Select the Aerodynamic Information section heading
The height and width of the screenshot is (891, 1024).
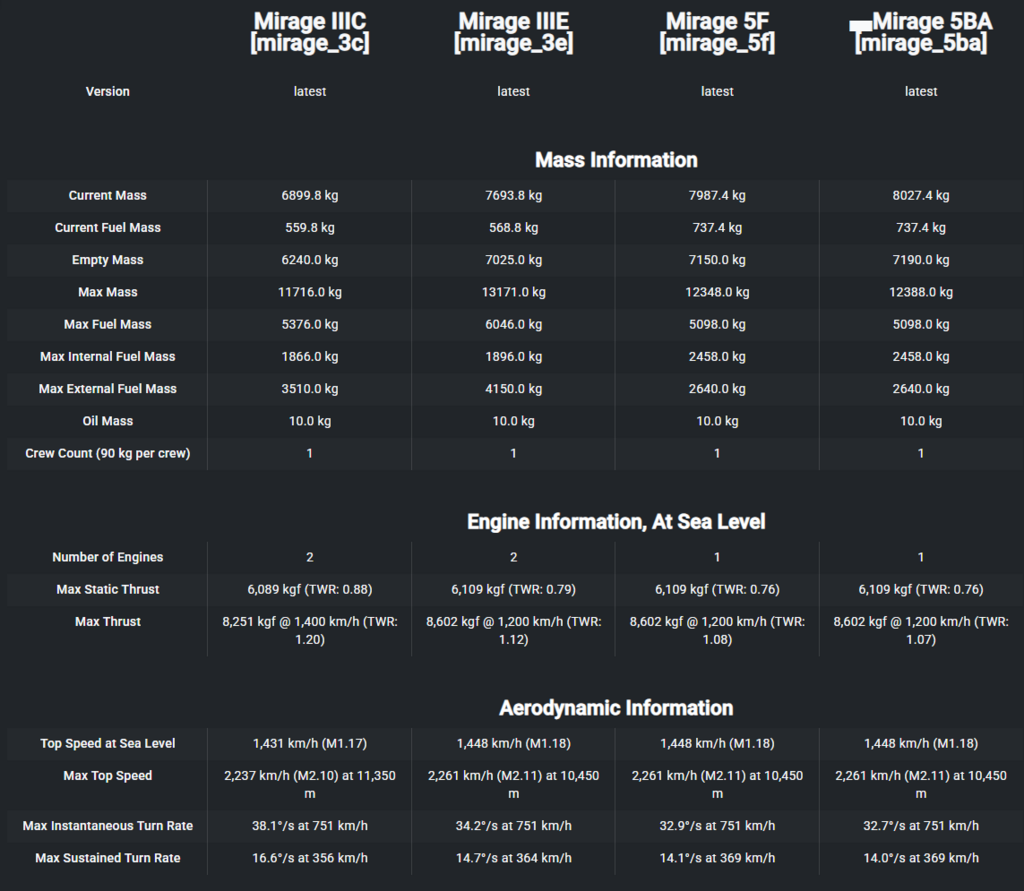pyautogui.click(x=616, y=708)
